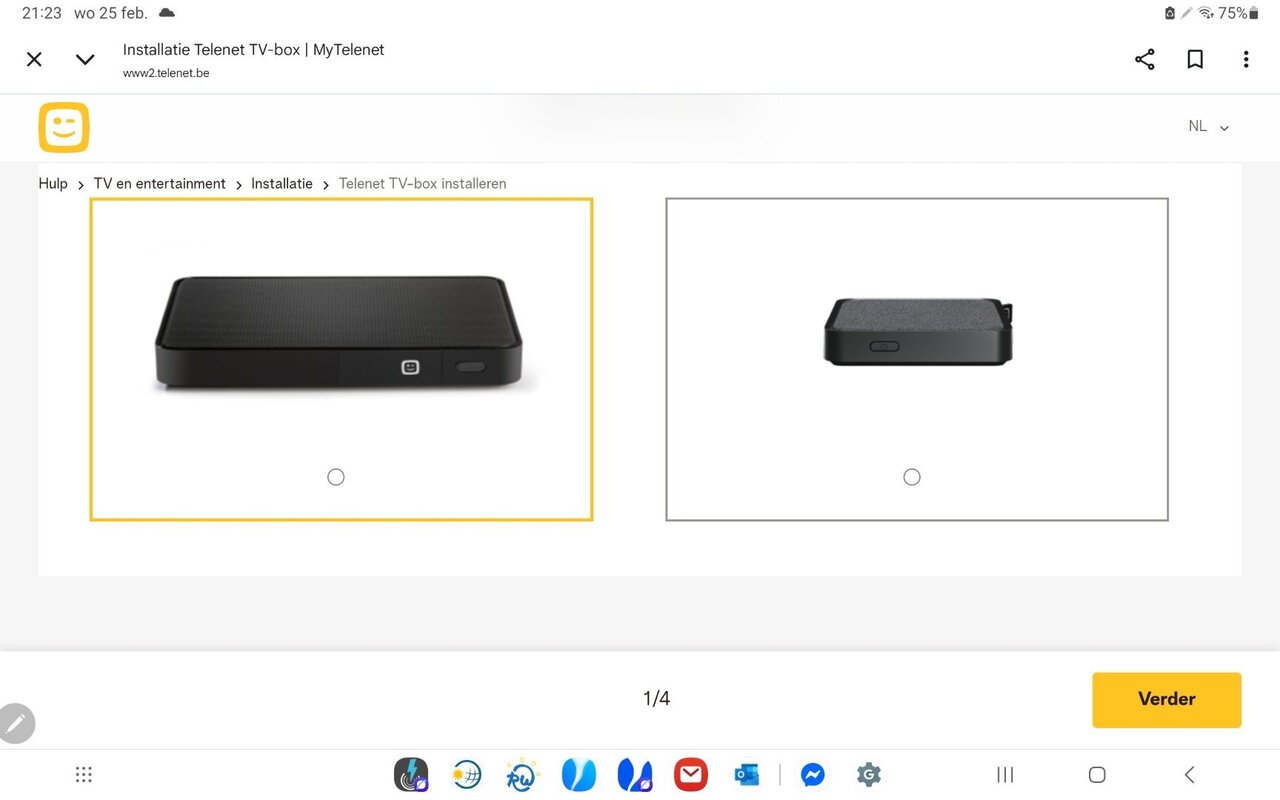Open the browser three-dot overflow menu
This screenshot has height=800, width=1280.
pos(1246,59)
